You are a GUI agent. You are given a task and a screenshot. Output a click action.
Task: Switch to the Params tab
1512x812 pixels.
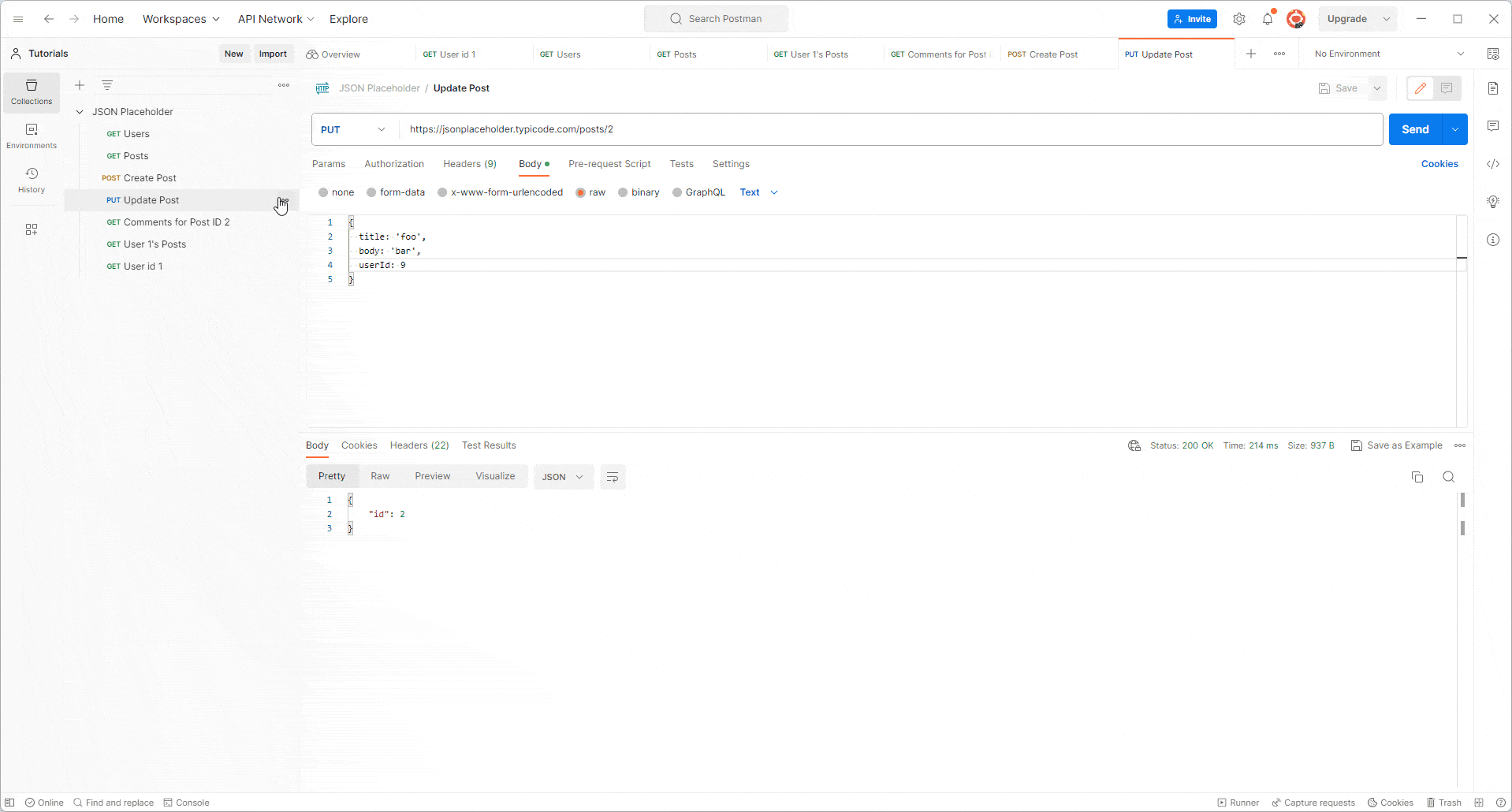(x=329, y=164)
